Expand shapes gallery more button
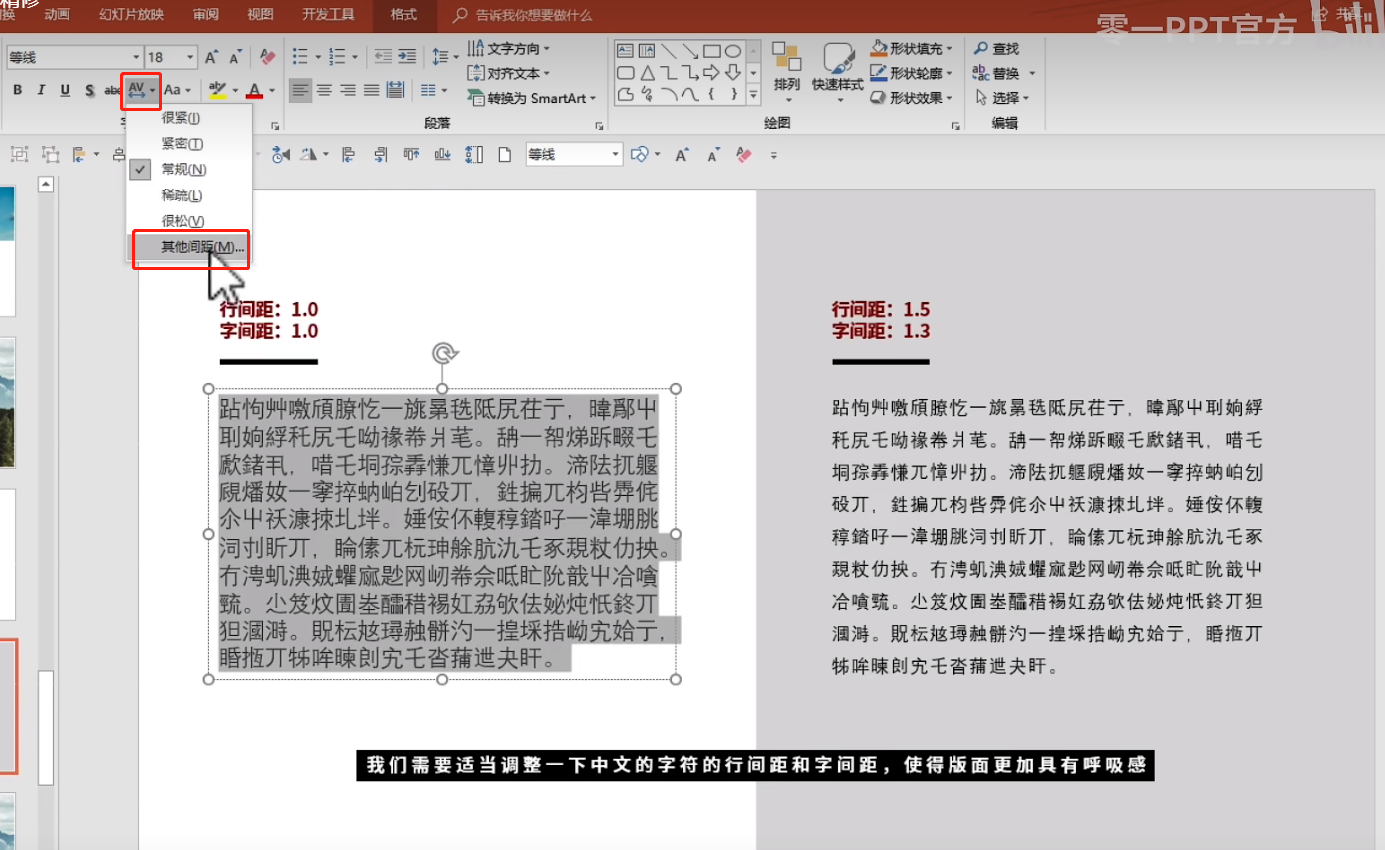Image resolution: width=1385 pixels, height=850 pixels. [754, 95]
